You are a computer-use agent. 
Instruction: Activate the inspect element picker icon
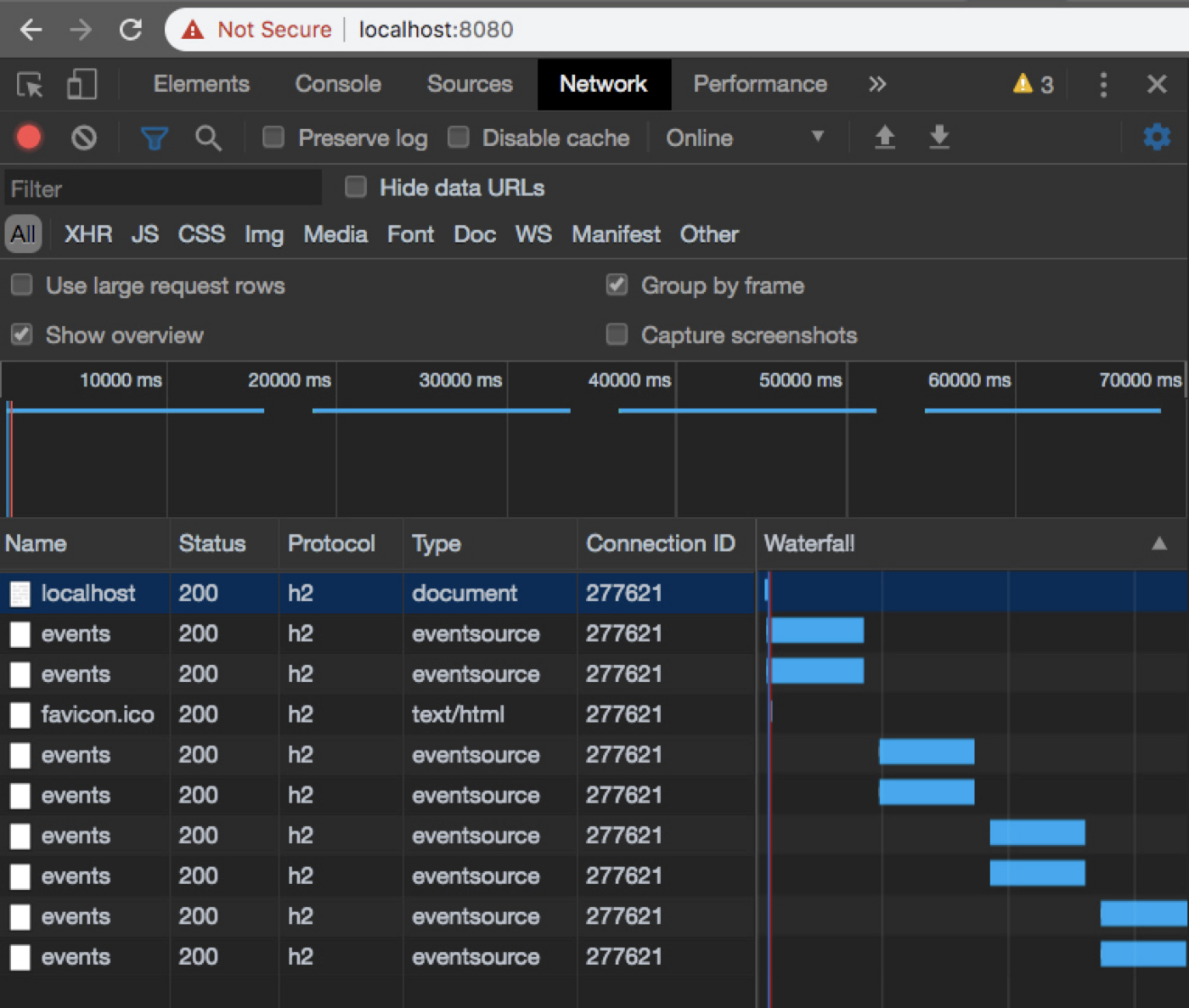click(30, 85)
